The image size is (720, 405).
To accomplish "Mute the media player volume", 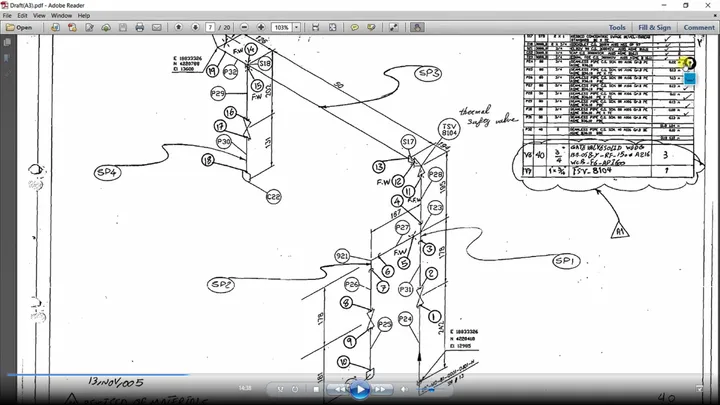I will pyautogui.click(x=404, y=389).
